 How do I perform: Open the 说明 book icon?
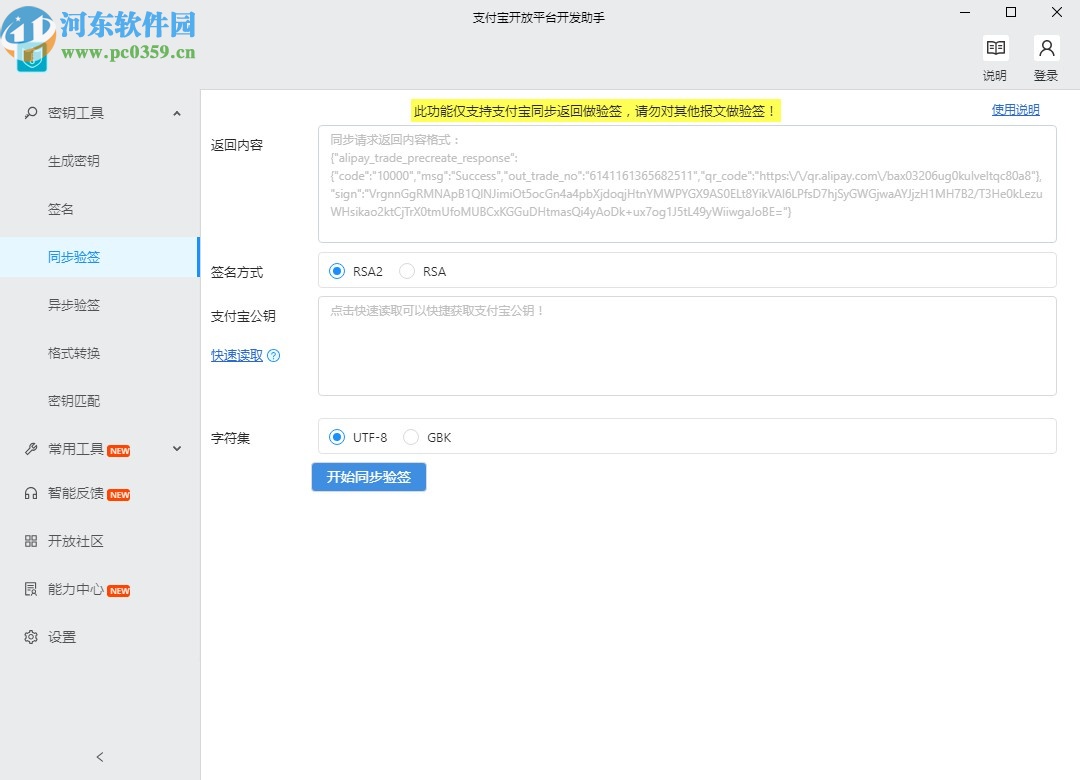point(995,48)
